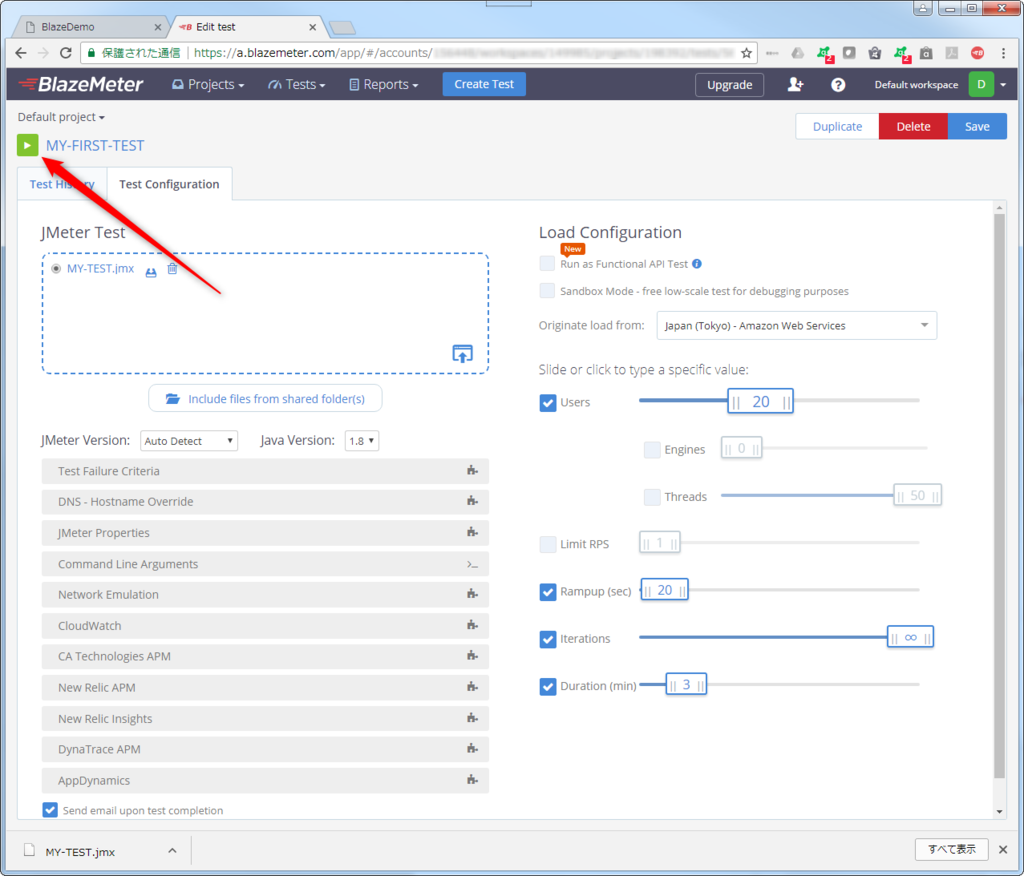Uncheck the Users checkbox

click(548, 402)
